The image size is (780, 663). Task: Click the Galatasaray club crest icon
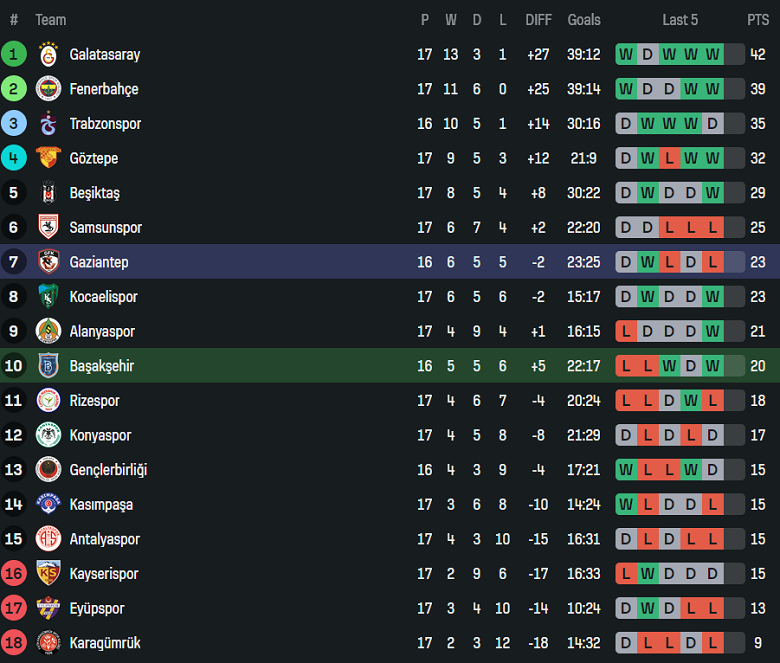(x=48, y=55)
